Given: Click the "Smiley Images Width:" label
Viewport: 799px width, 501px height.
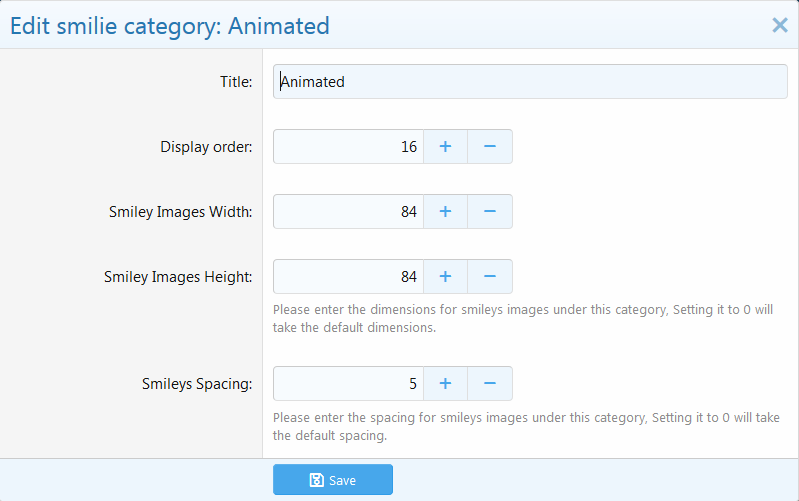Looking at the screenshot, I should tap(180, 212).
